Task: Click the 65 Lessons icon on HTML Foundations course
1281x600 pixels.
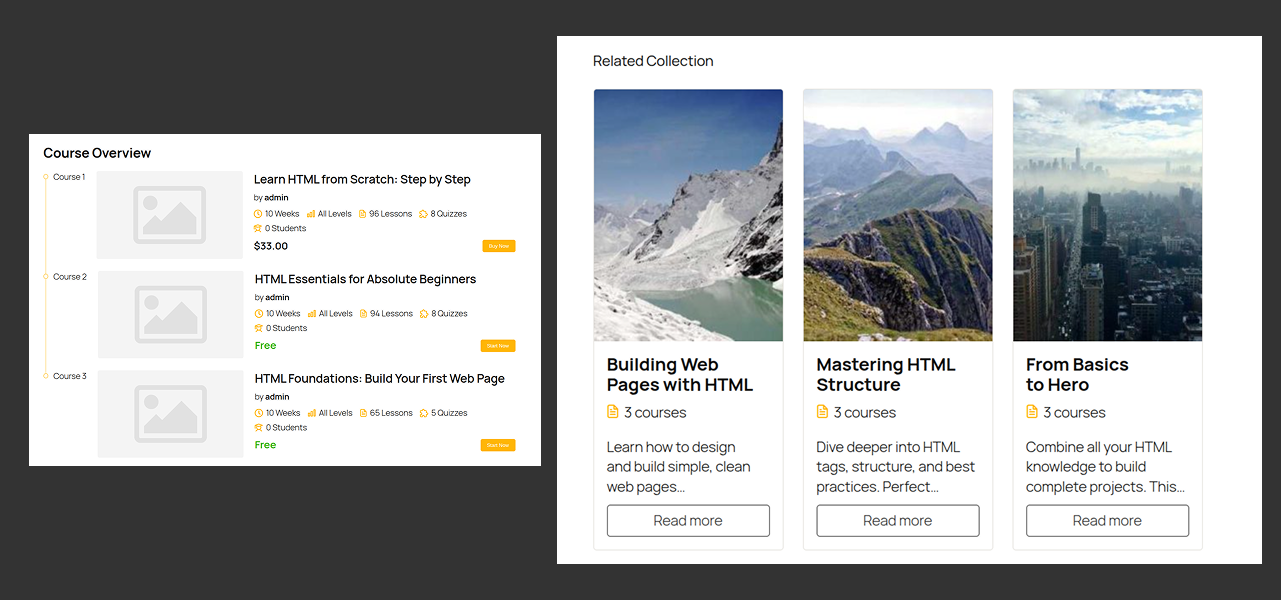Action: 362,412
